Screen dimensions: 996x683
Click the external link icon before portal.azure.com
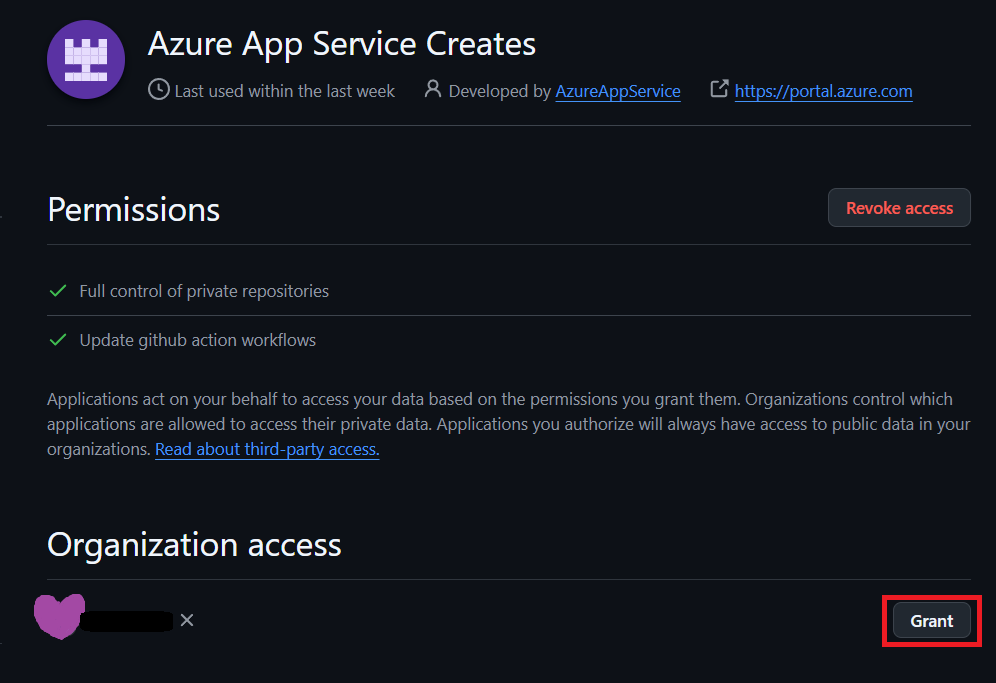tap(719, 89)
